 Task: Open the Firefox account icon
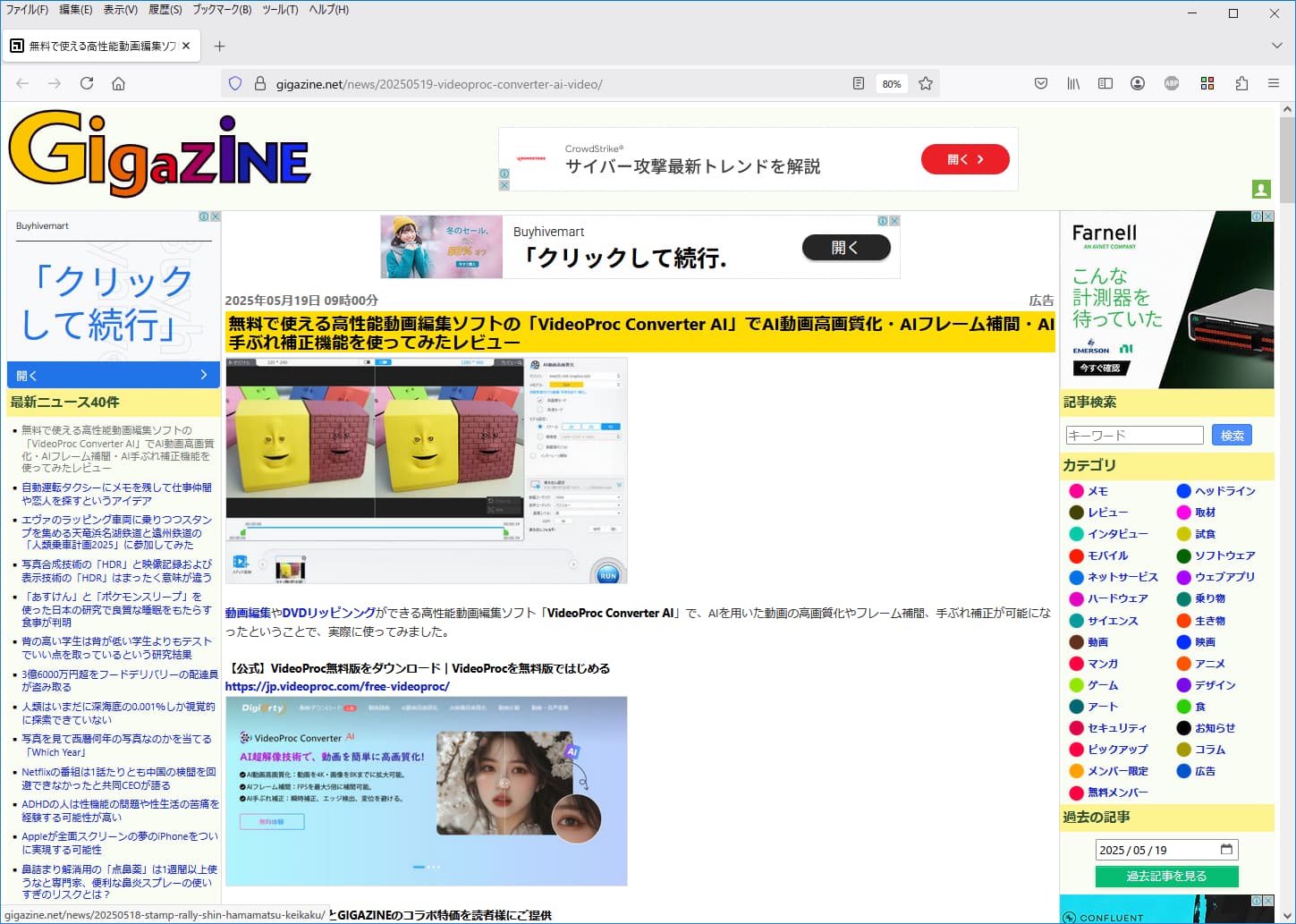(1138, 83)
